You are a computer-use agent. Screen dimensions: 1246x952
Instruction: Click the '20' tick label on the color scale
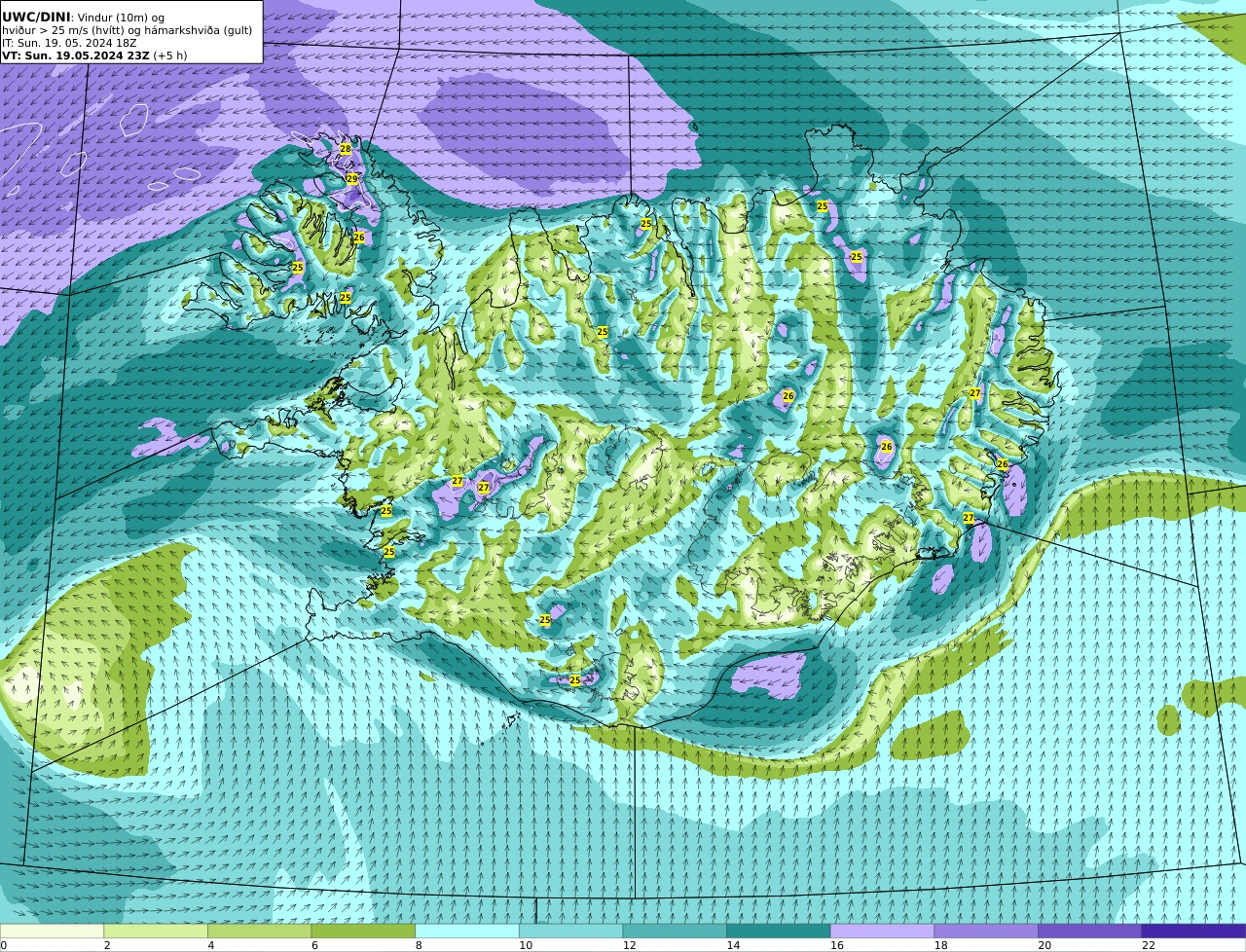(x=1045, y=945)
